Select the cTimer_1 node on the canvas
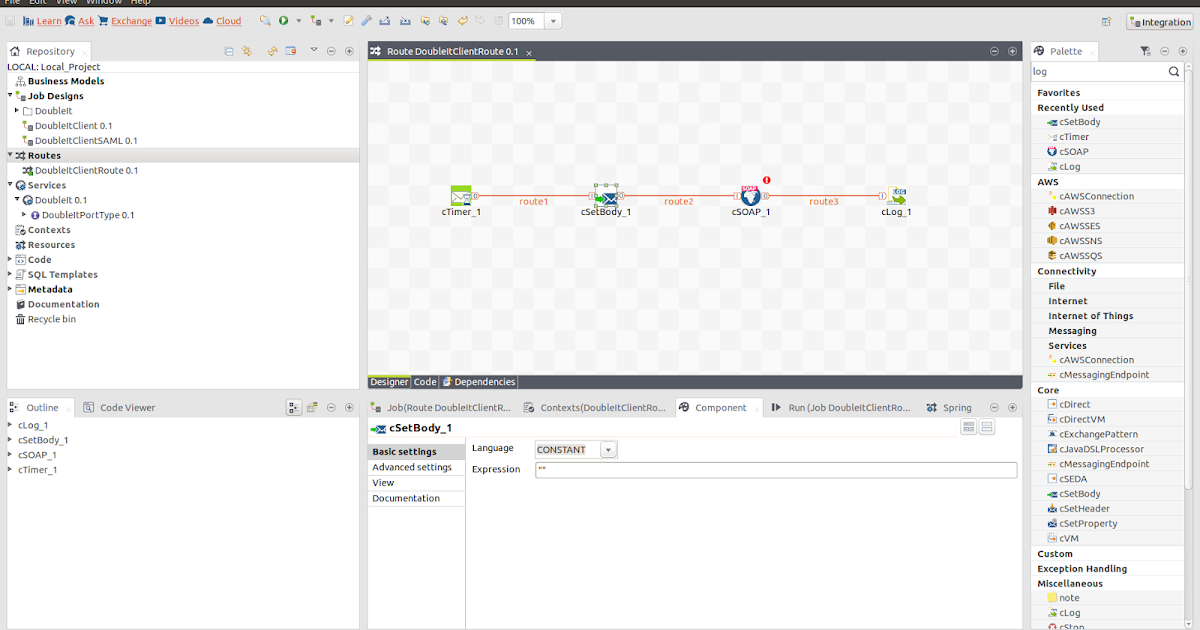Viewport: 1200px width, 630px height. tap(462, 195)
